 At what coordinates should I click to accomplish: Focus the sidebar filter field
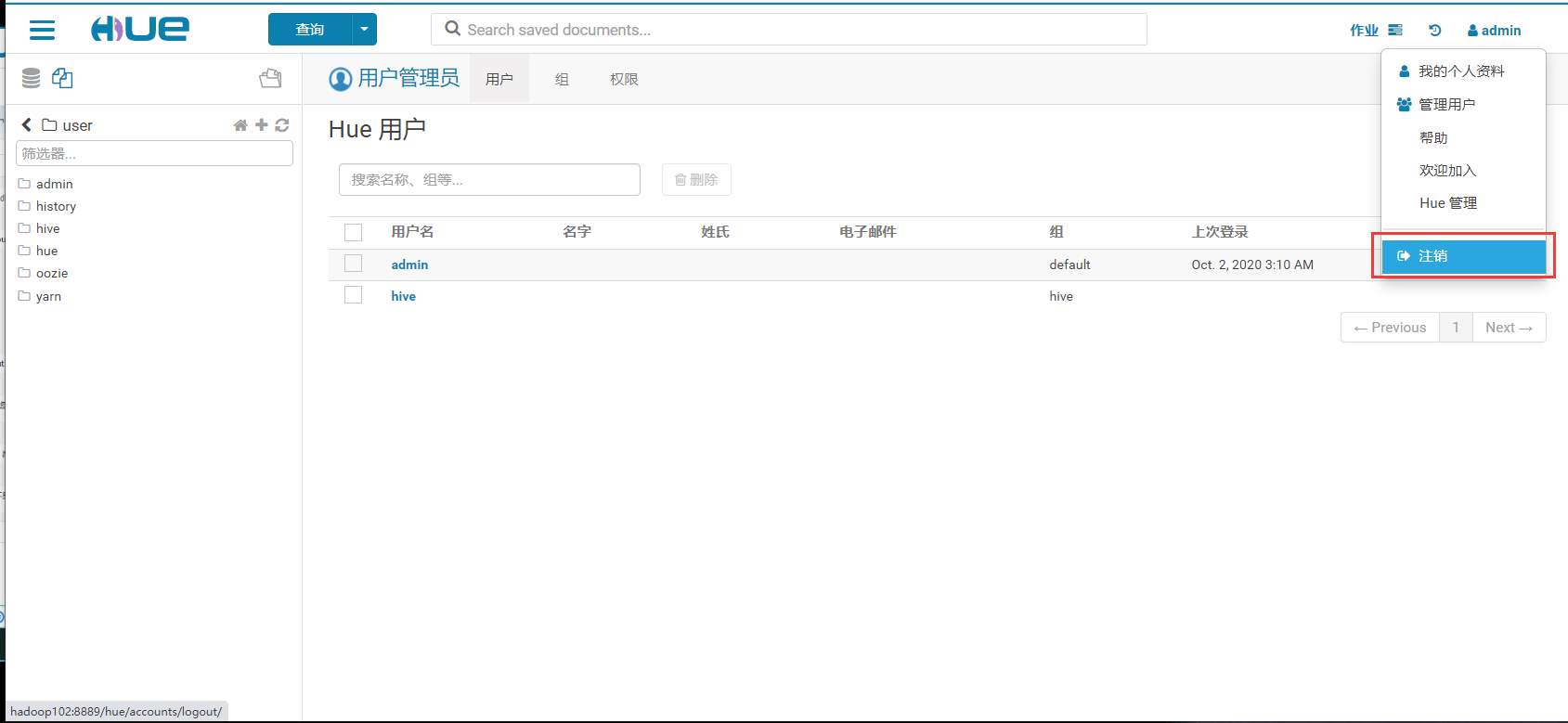(154, 153)
